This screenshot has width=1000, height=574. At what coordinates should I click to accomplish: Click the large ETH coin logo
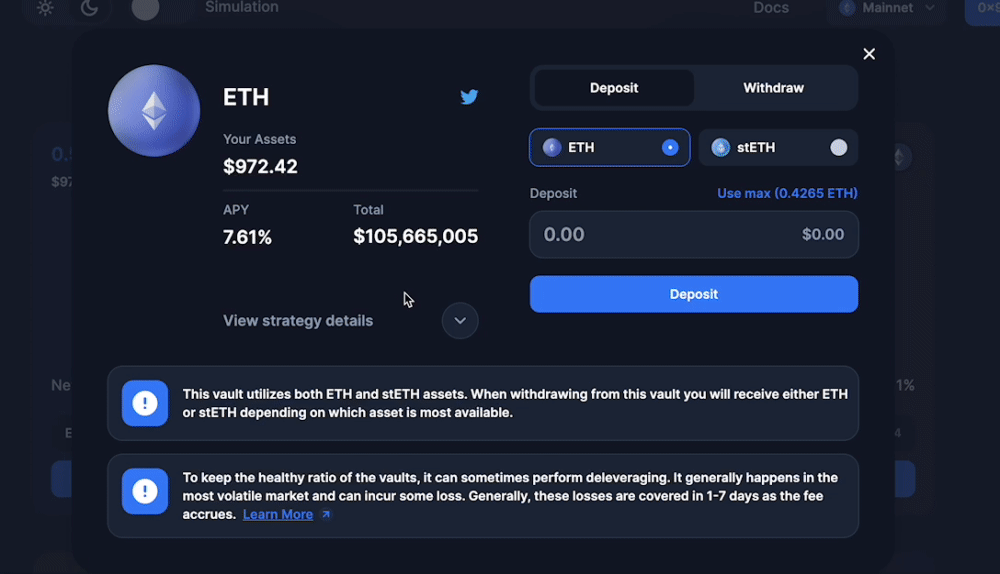coord(154,111)
